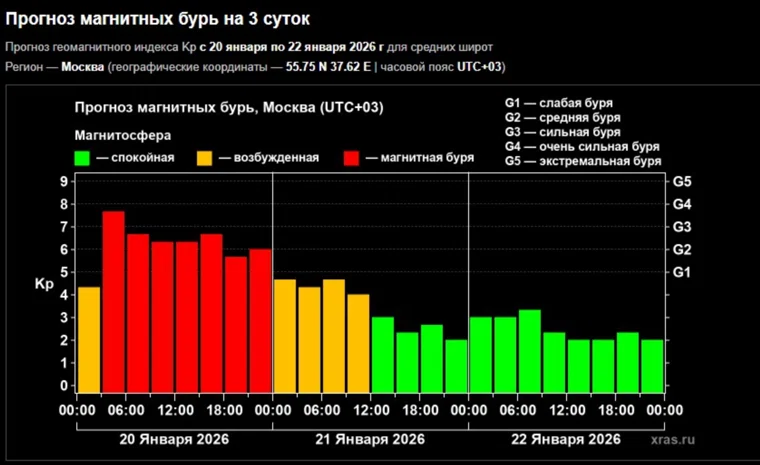The height and width of the screenshot is (465, 760).
Task: Click the tallest green bar on 22 January
Action: click(x=529, y=350)
